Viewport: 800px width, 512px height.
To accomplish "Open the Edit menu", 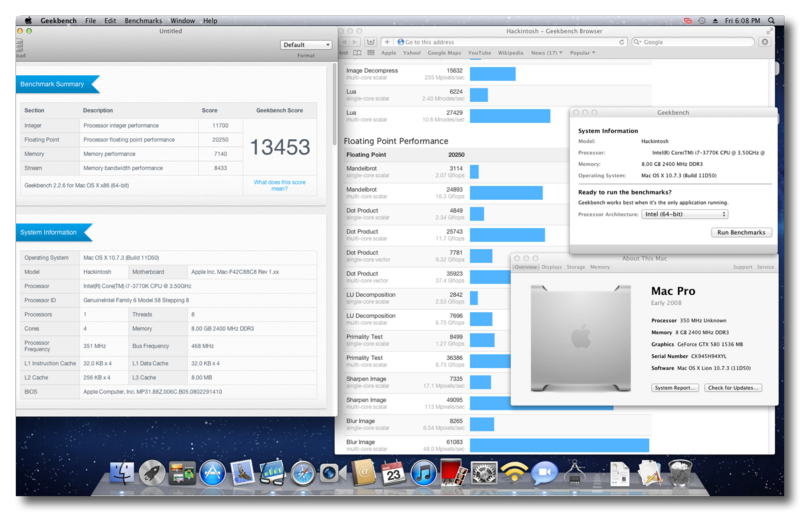I will pos(110,20).
